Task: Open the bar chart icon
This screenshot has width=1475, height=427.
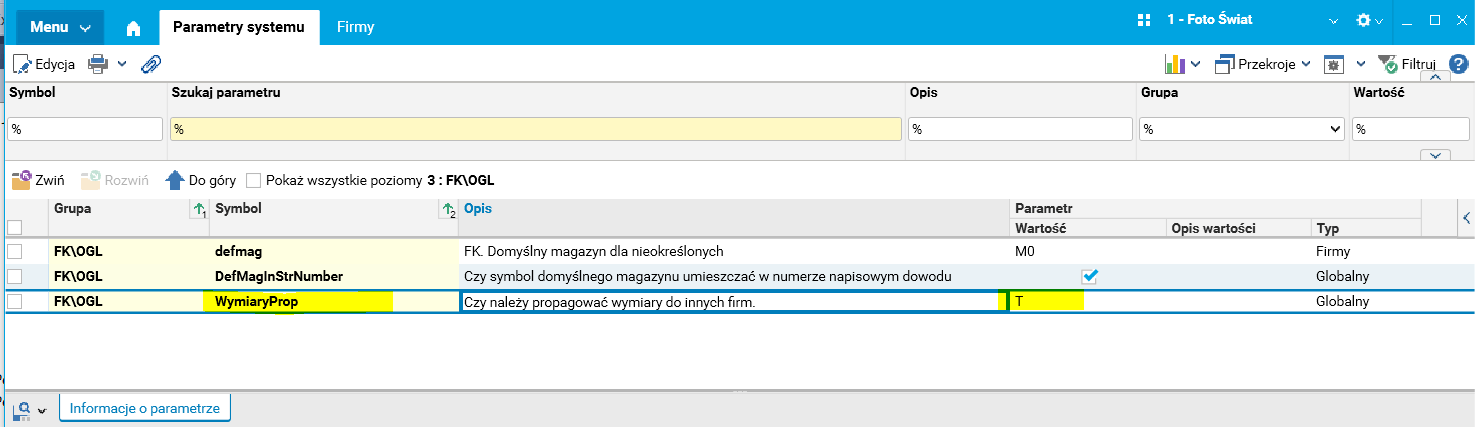Action: (x=1175, y=64)
